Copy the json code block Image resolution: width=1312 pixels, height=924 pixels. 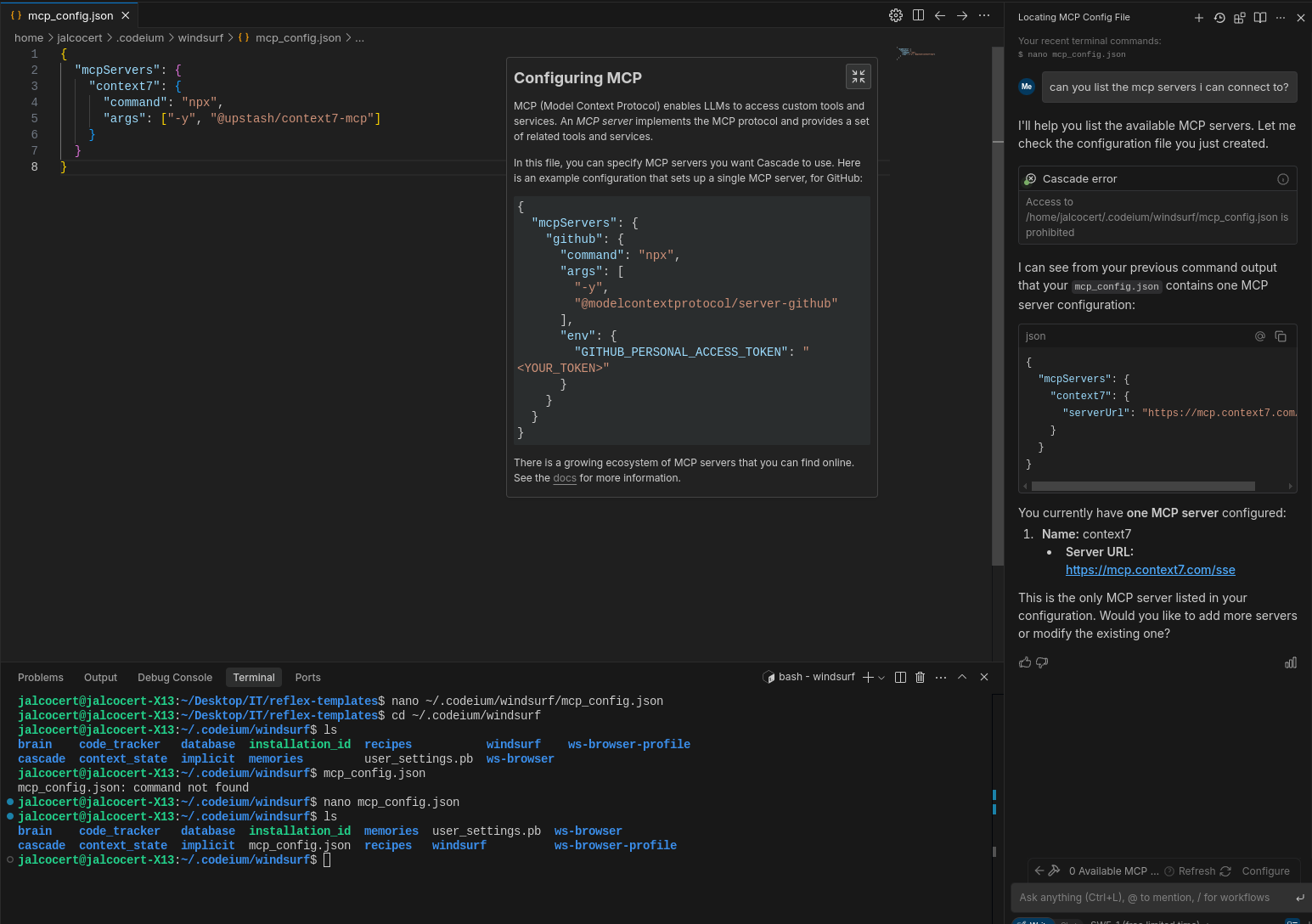click(1281, 336)
